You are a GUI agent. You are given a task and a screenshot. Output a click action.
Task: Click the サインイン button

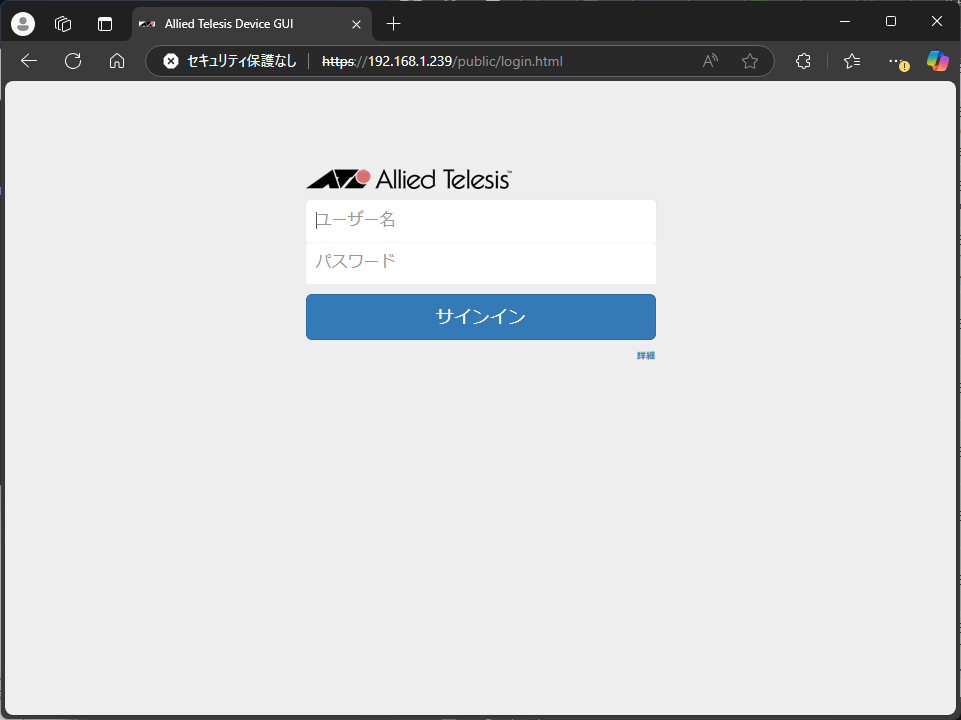pos(480,317)
